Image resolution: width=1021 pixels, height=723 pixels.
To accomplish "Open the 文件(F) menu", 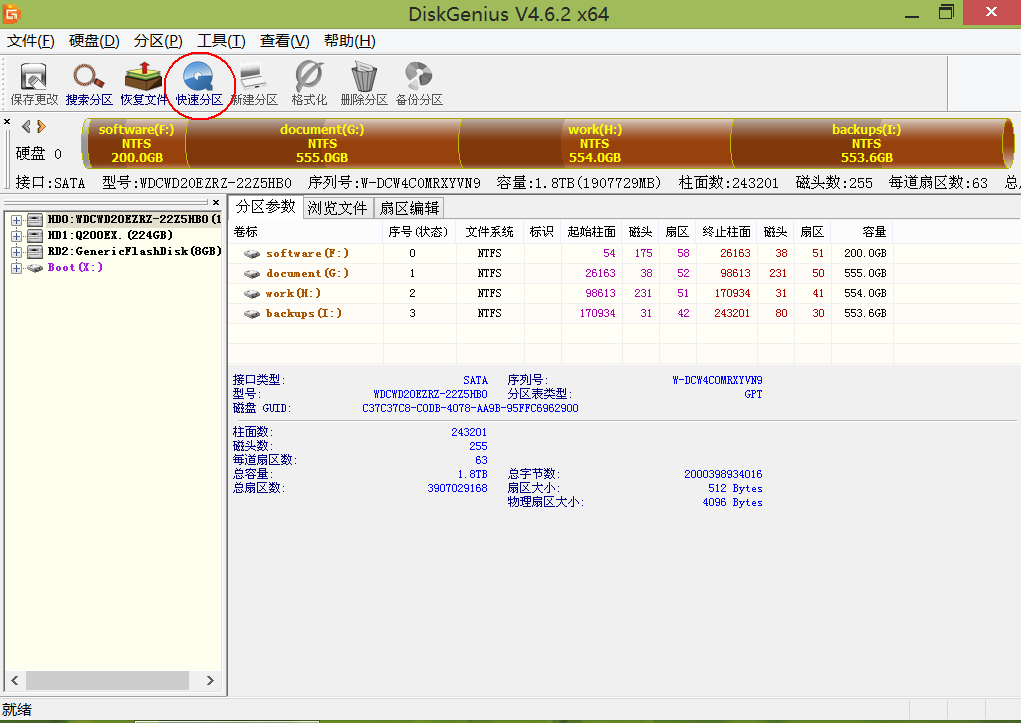I will click(x=31, y=41).
